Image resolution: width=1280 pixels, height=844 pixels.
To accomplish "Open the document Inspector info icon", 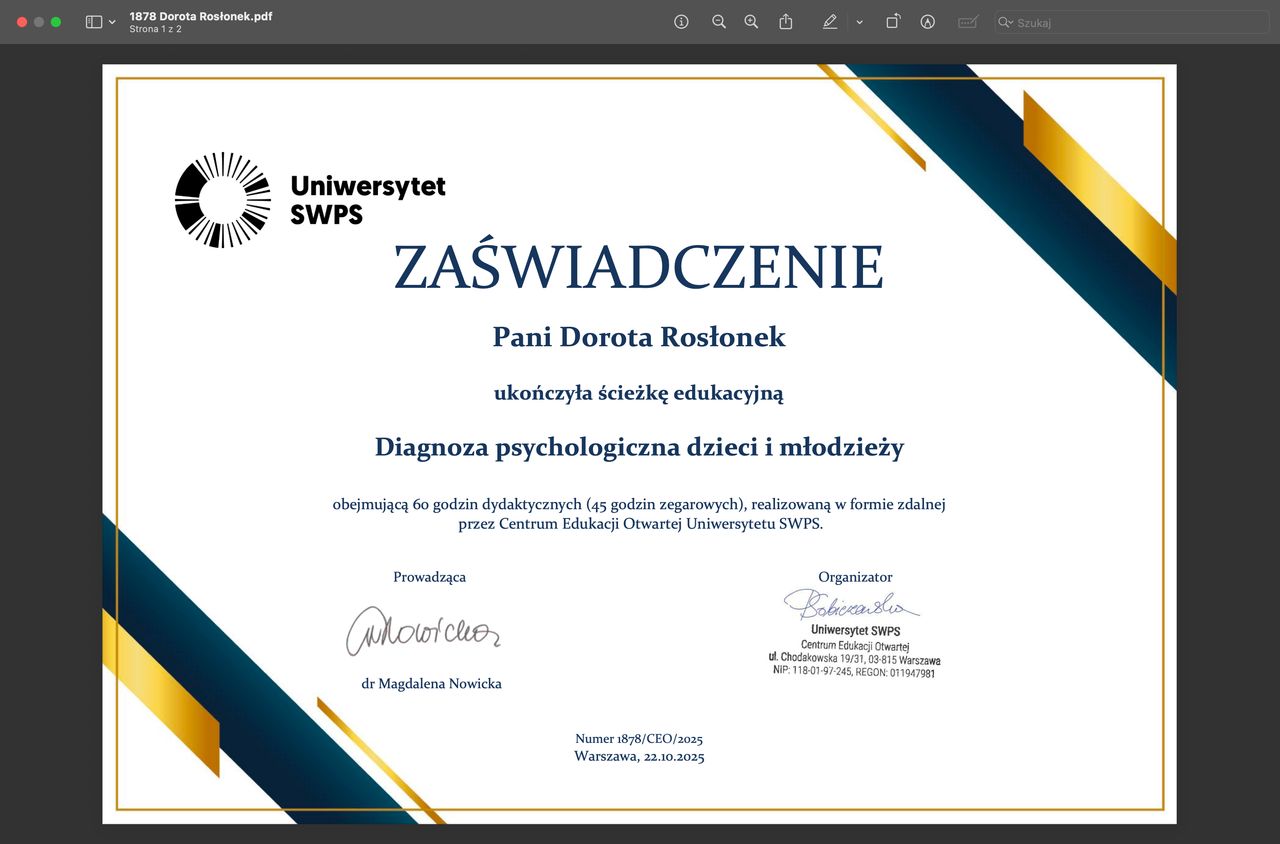I will (x=681, y=22).
